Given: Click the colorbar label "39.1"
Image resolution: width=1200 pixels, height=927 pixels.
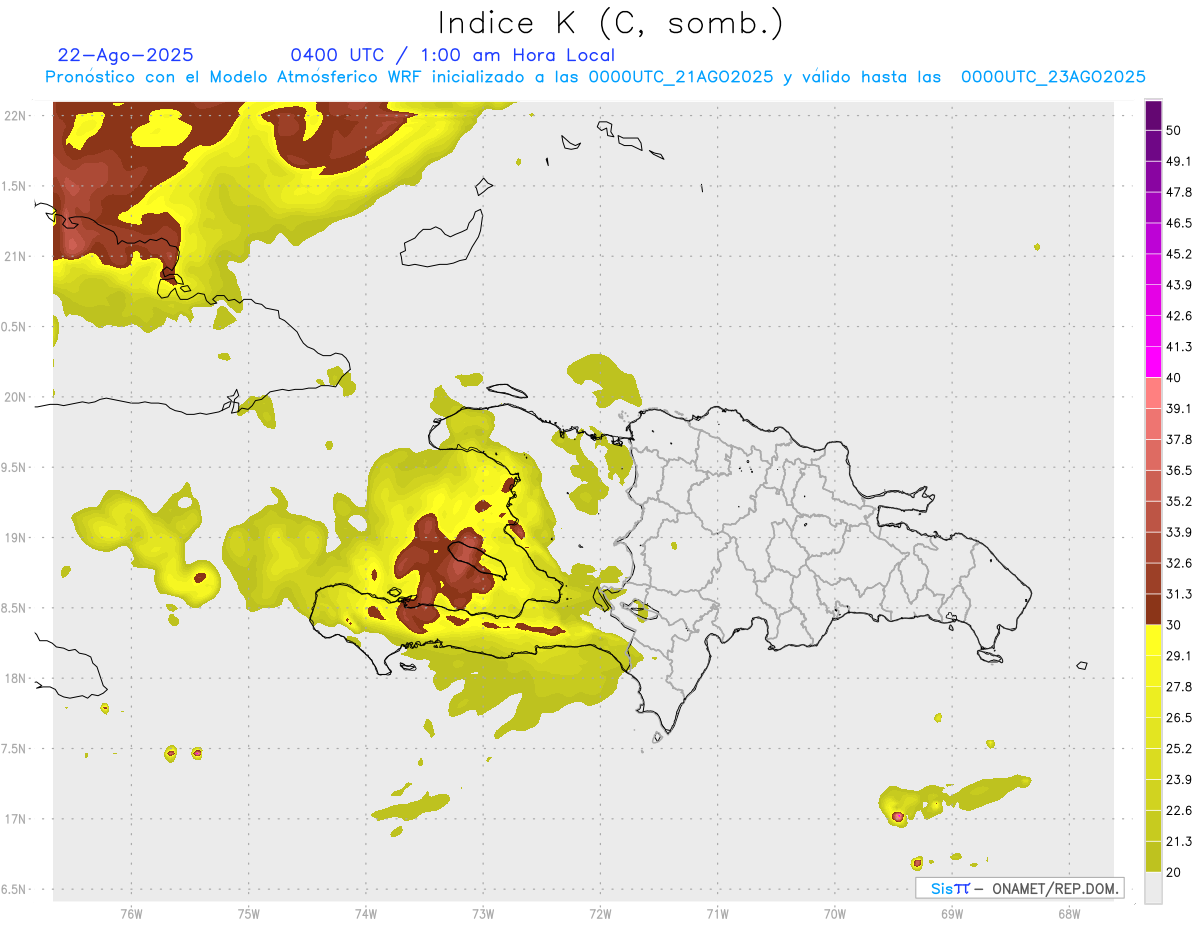Looking at the screenshot, I should point(1179,408).
